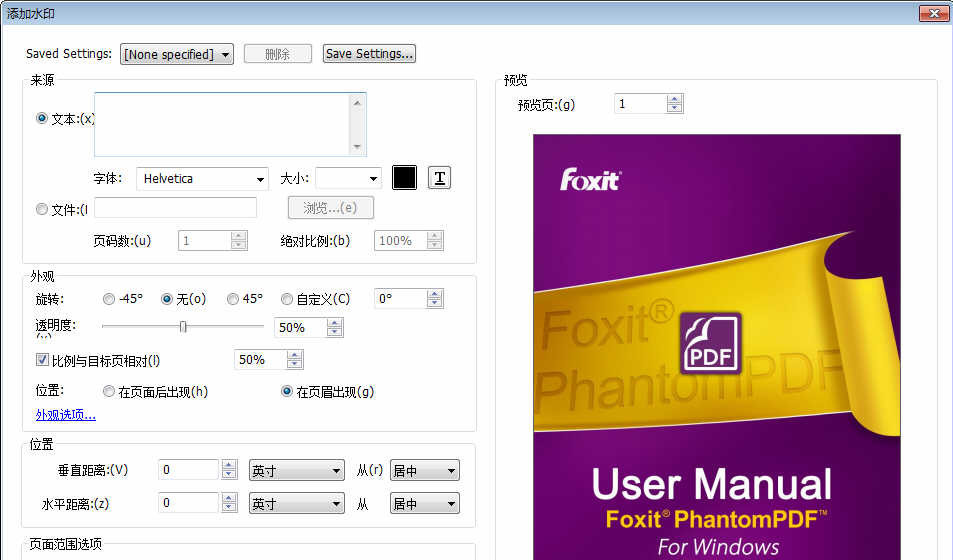Adjust the 透明度 opacity slider handle

click(x=183, y=327)
